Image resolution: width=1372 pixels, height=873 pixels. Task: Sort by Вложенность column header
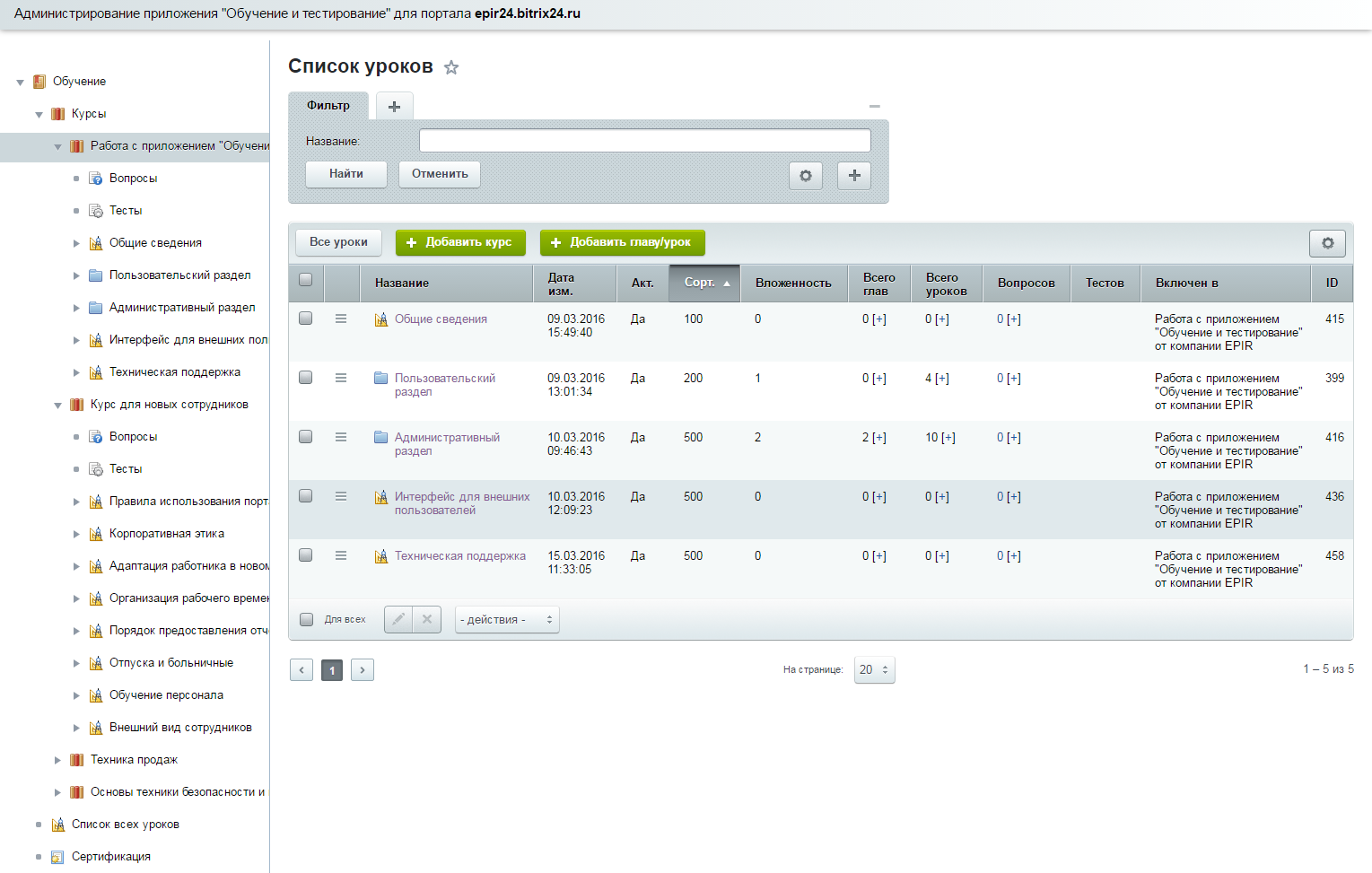click(x=794, y=283)
